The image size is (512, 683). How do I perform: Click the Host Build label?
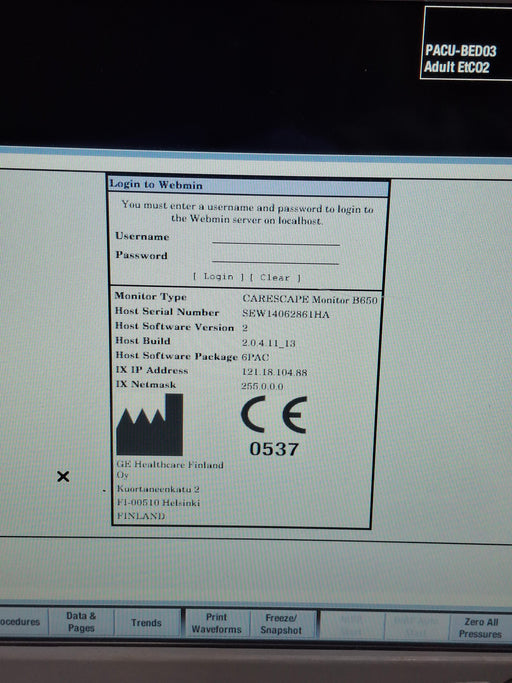tap(142, 341)
